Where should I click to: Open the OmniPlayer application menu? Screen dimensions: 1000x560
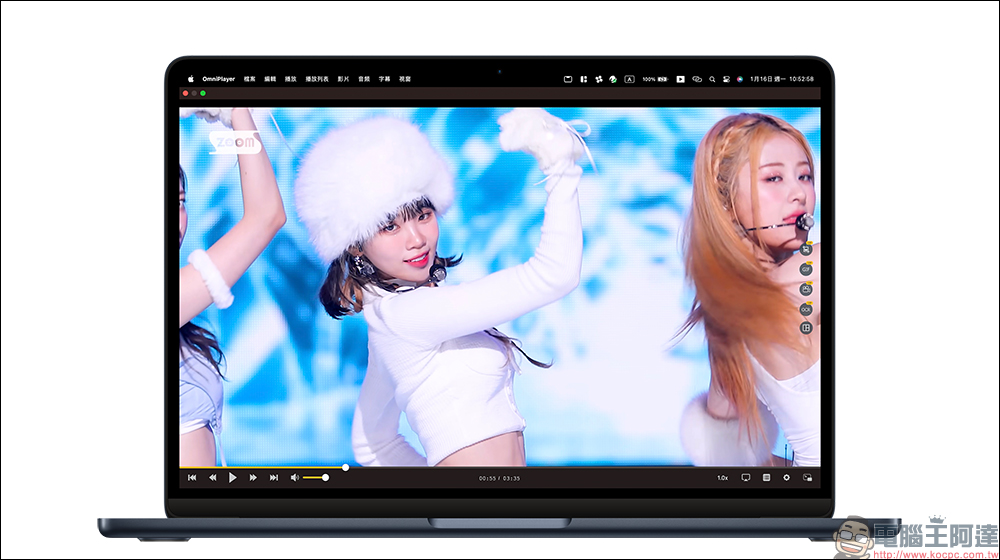point(216,78)
